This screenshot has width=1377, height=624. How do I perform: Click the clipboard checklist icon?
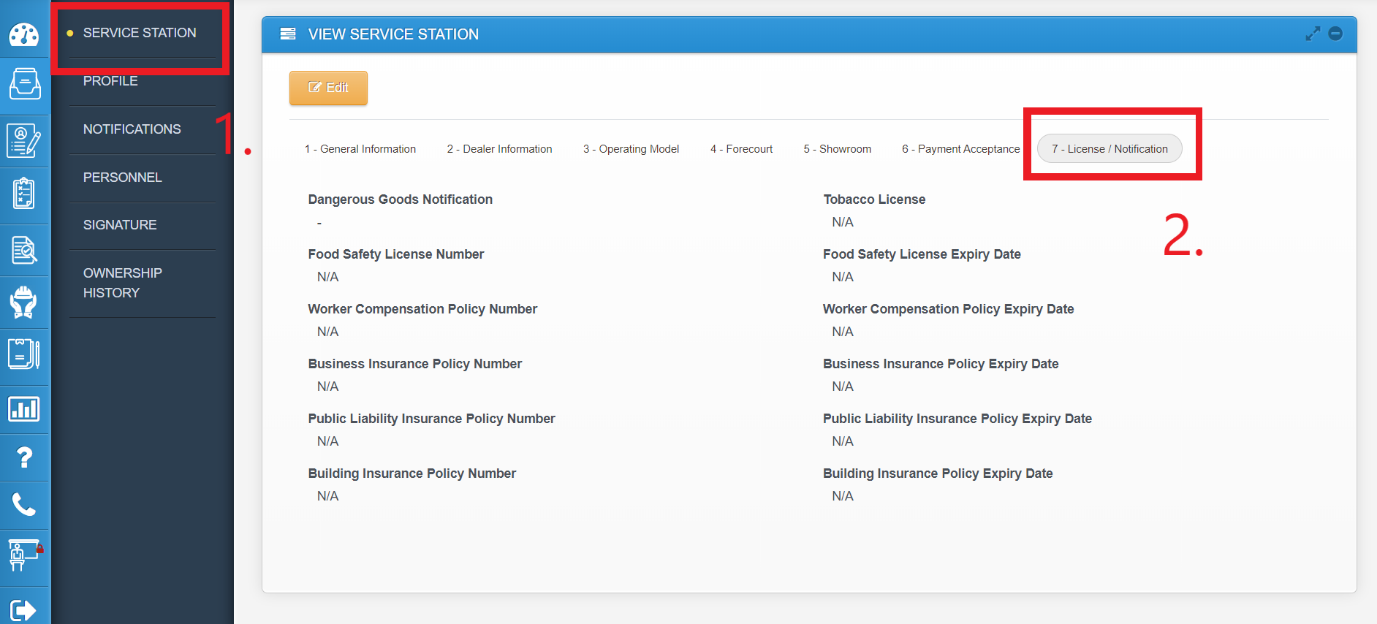point(24,193)
